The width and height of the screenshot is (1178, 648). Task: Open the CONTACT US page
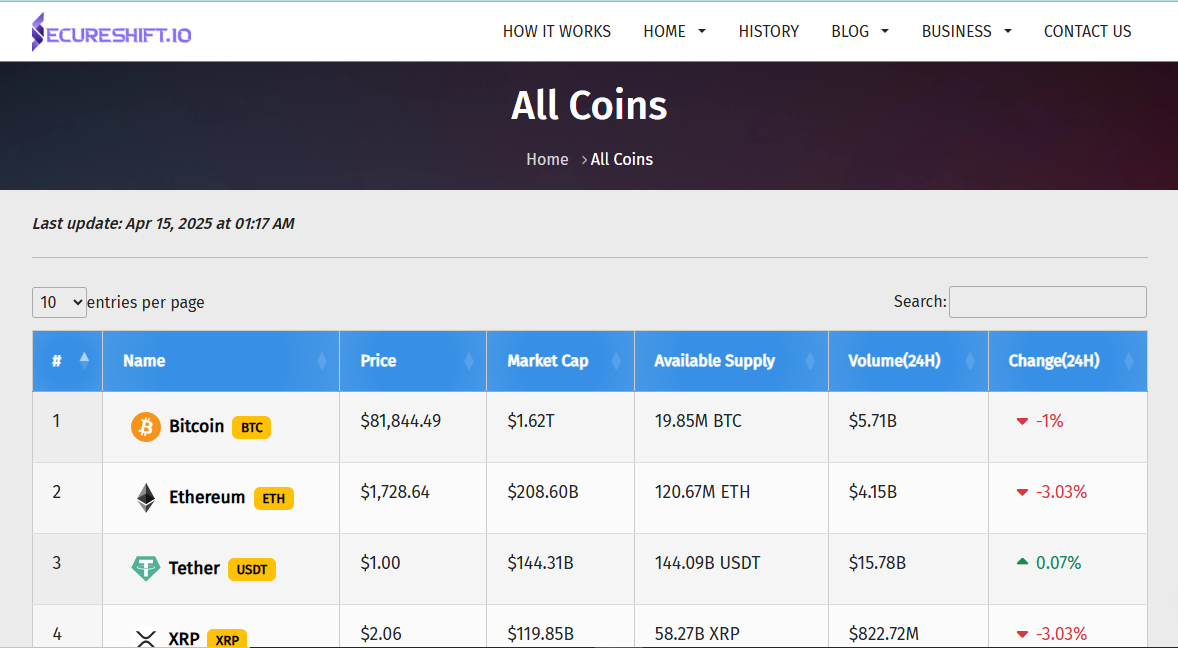click(1087, 32)
